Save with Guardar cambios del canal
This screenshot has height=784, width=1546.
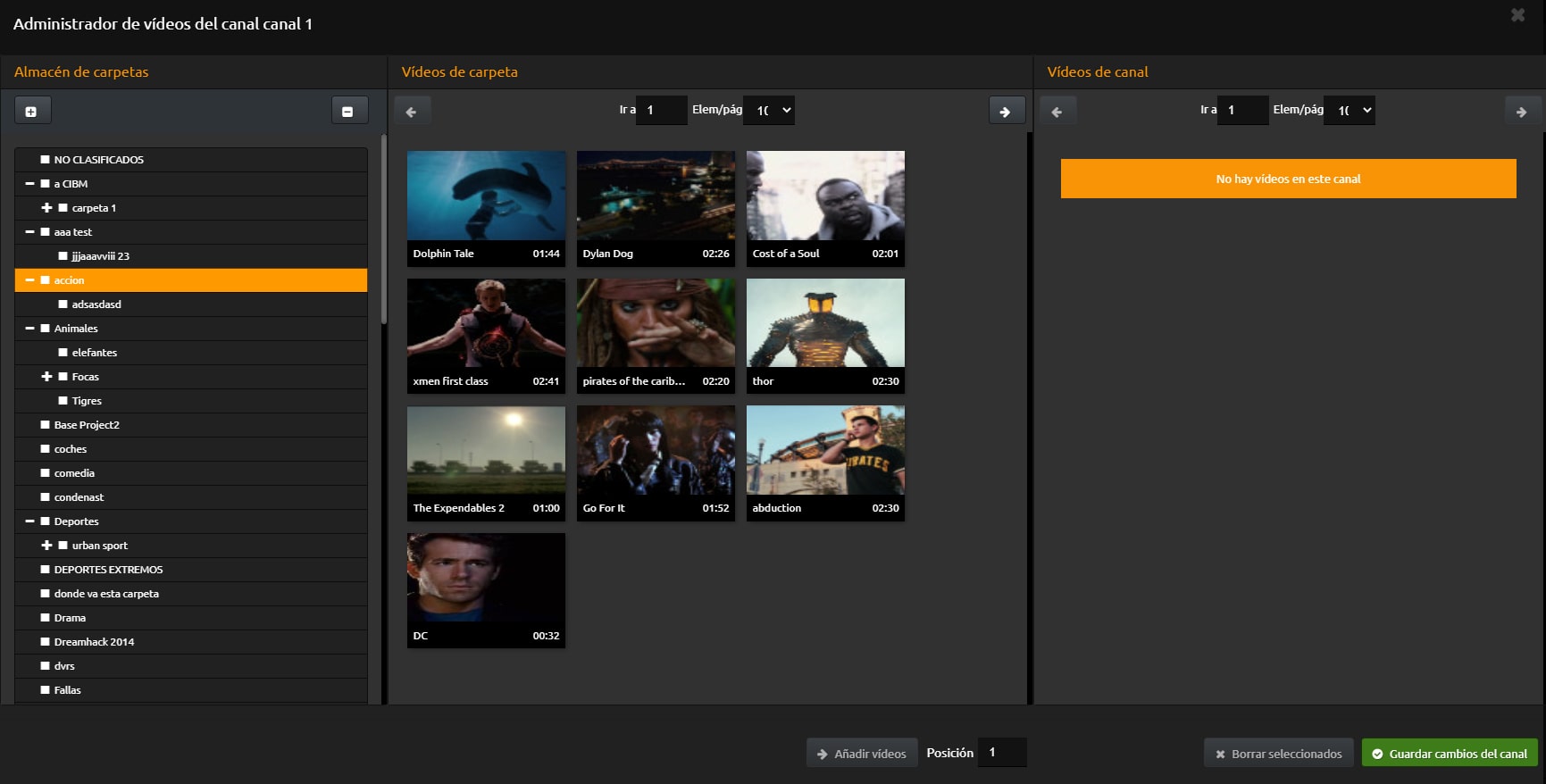pos(1450,754)
